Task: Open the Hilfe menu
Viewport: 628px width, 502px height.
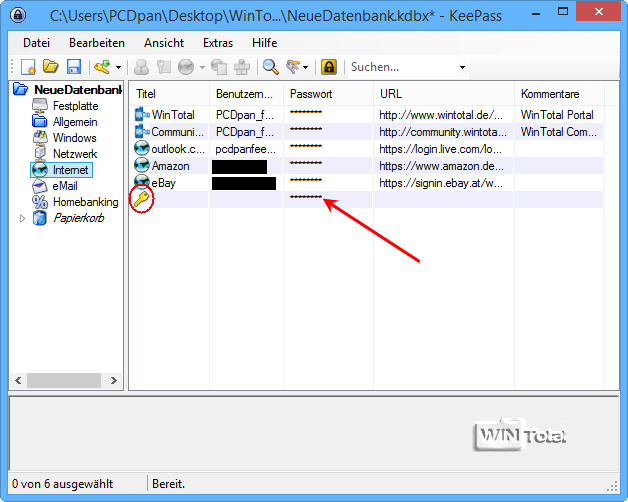Action: coord(264,43)
